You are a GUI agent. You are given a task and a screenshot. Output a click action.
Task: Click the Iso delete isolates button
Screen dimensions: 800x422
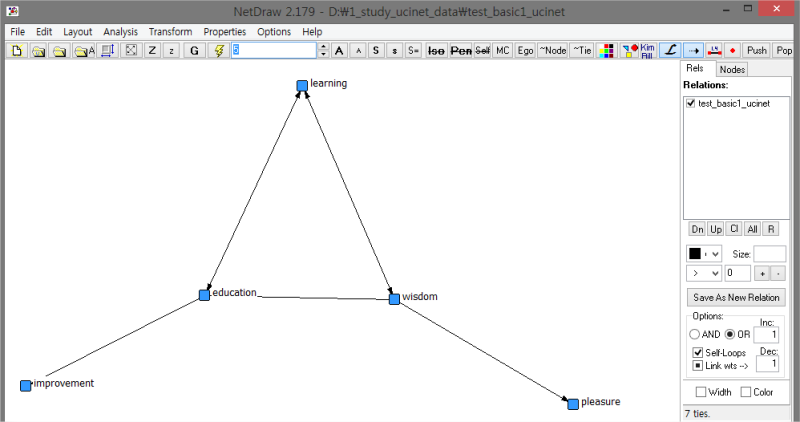tap(436, 51)
